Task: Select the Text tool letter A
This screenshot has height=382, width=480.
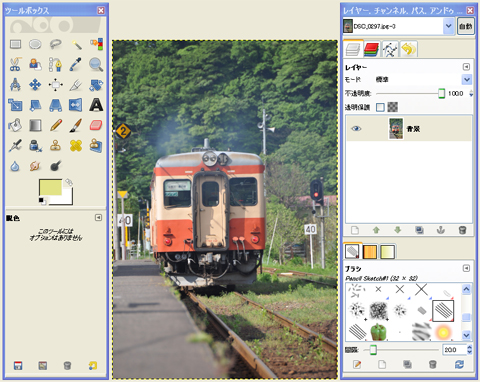Action: pyautogui.click(x=96, y=105)
